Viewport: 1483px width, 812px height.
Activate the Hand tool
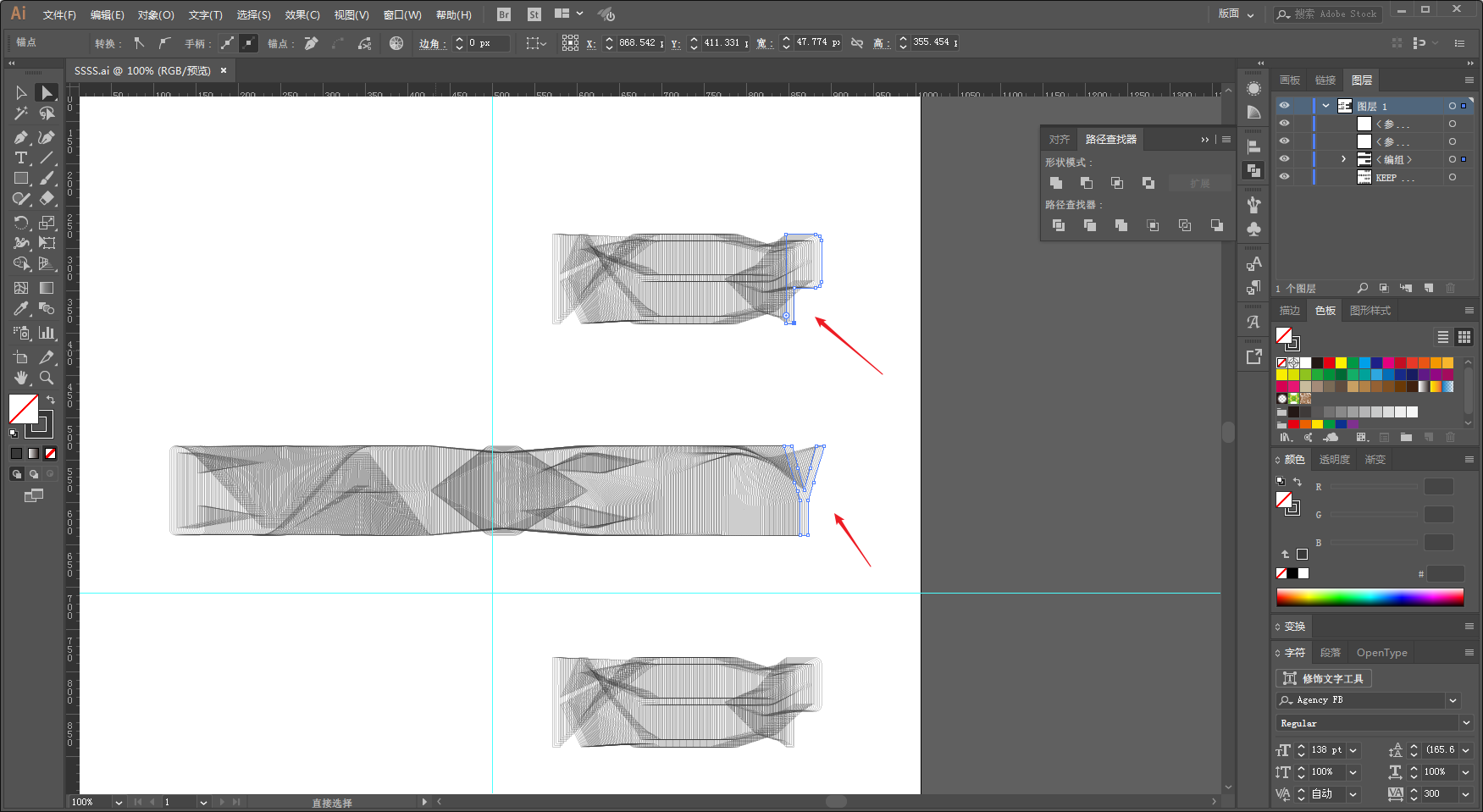click(x=21, y=378)
